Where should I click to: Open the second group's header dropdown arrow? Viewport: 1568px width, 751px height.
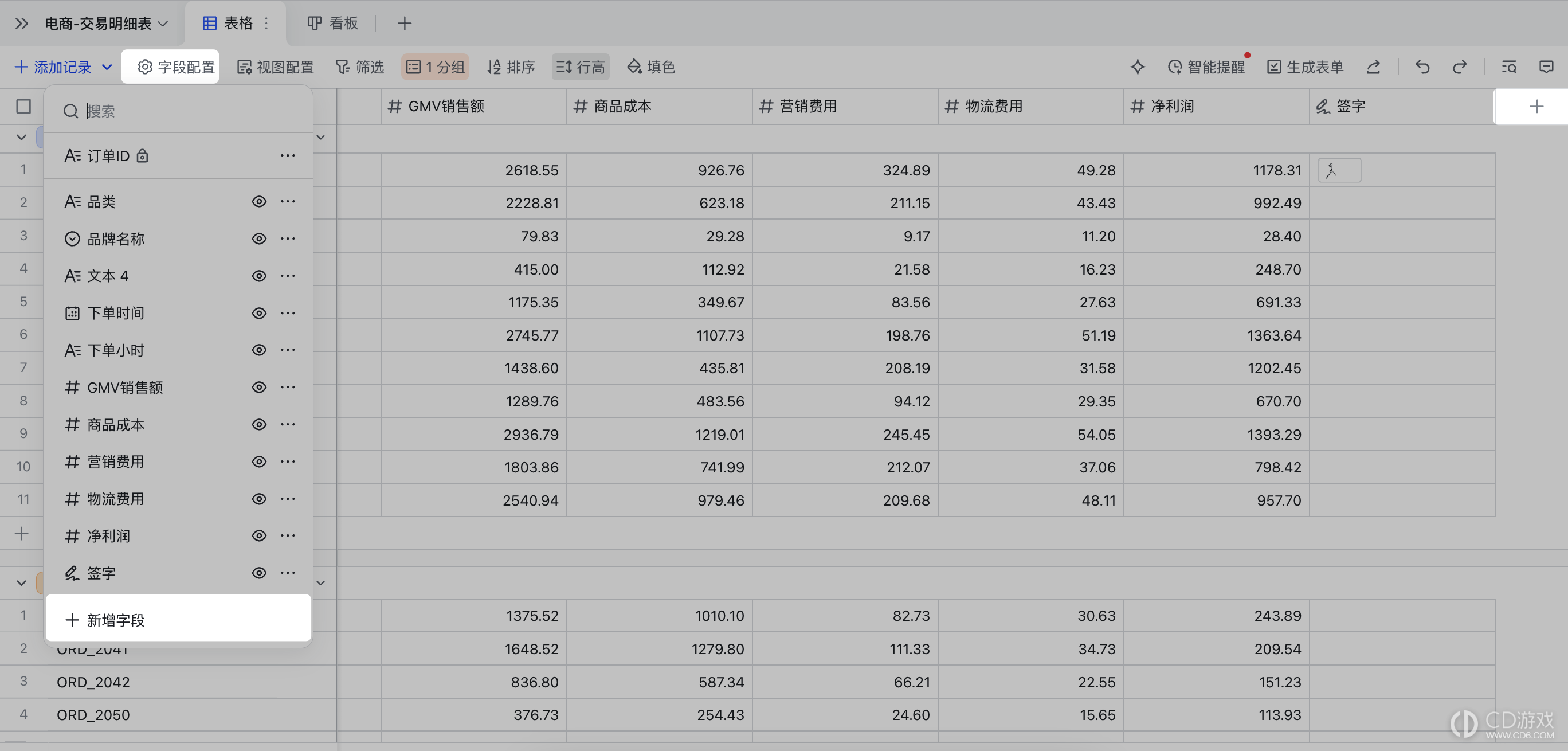pos(321,584)
